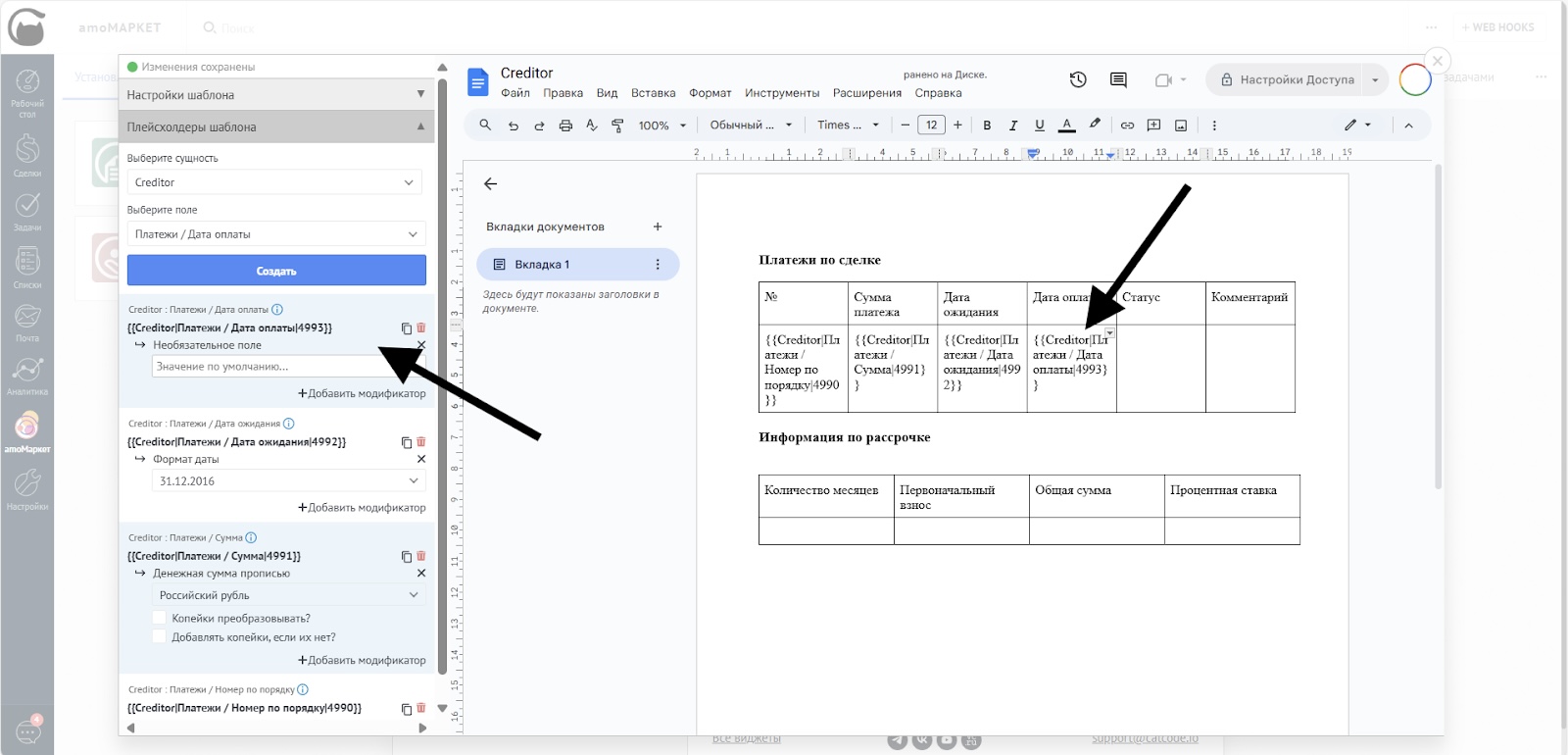Open the Вставка menu
The image size is (1568, 755).
(x=653, y=93)
